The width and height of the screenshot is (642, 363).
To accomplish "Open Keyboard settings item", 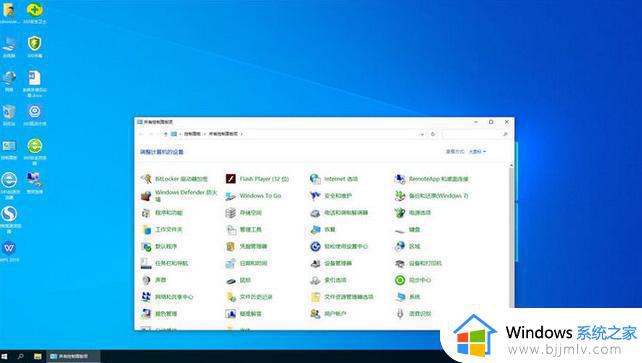I will (x=407, y=229).
